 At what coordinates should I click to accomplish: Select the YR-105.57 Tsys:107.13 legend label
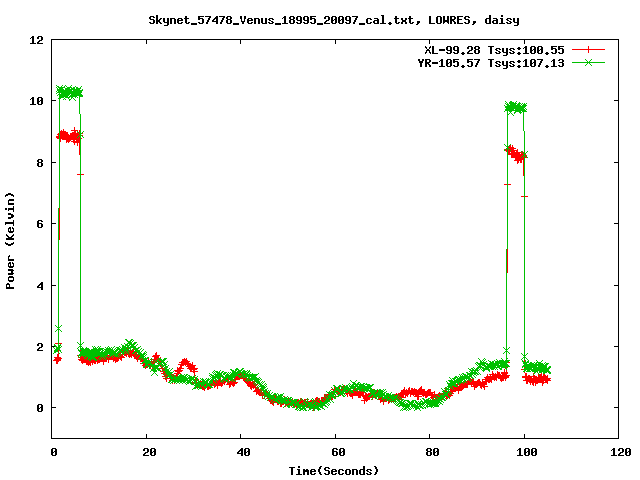(491, 63)
